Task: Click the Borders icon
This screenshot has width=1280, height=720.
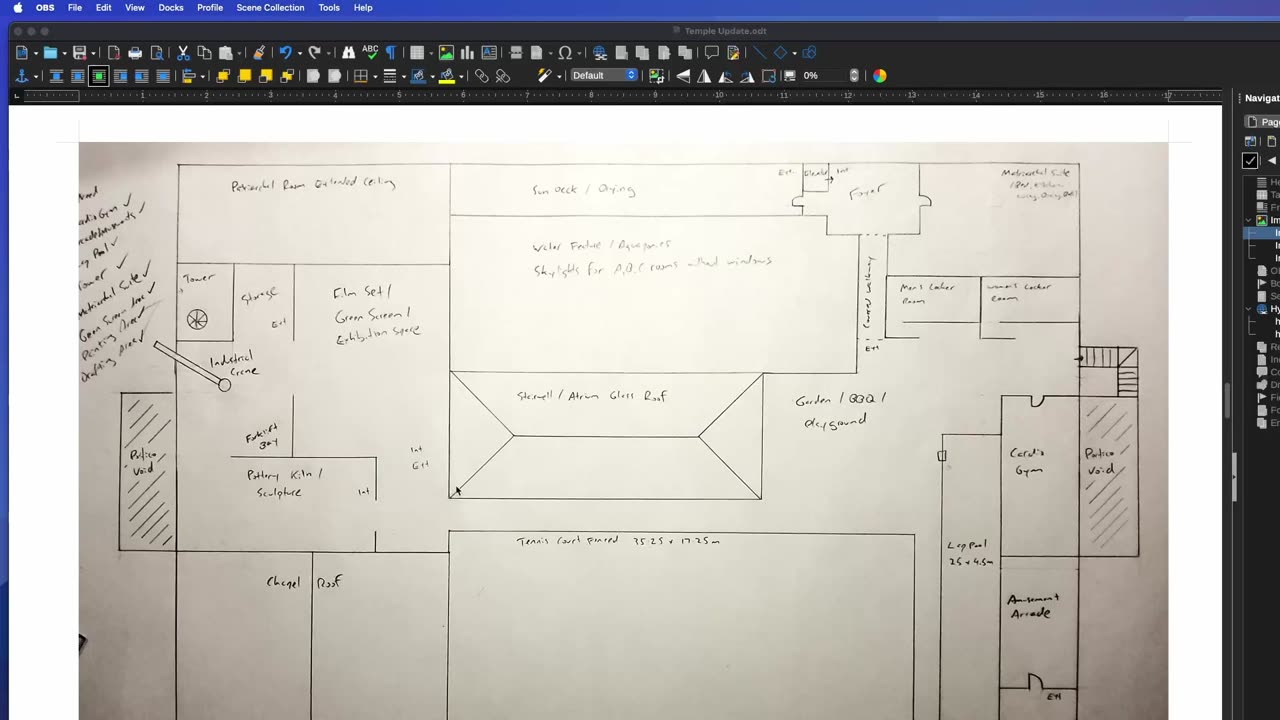Action: pyautogui.click(x=361, y=75)
